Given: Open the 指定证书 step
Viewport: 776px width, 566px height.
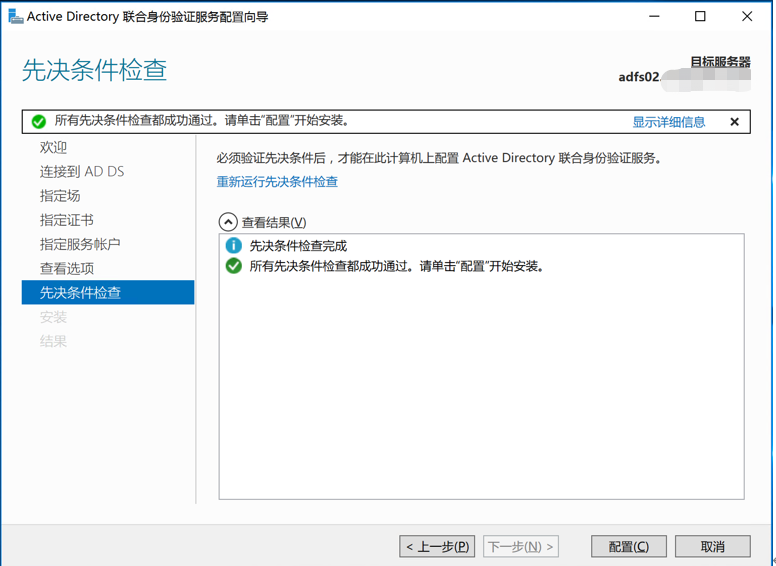Looking at the screenshot, I should 67,220.
